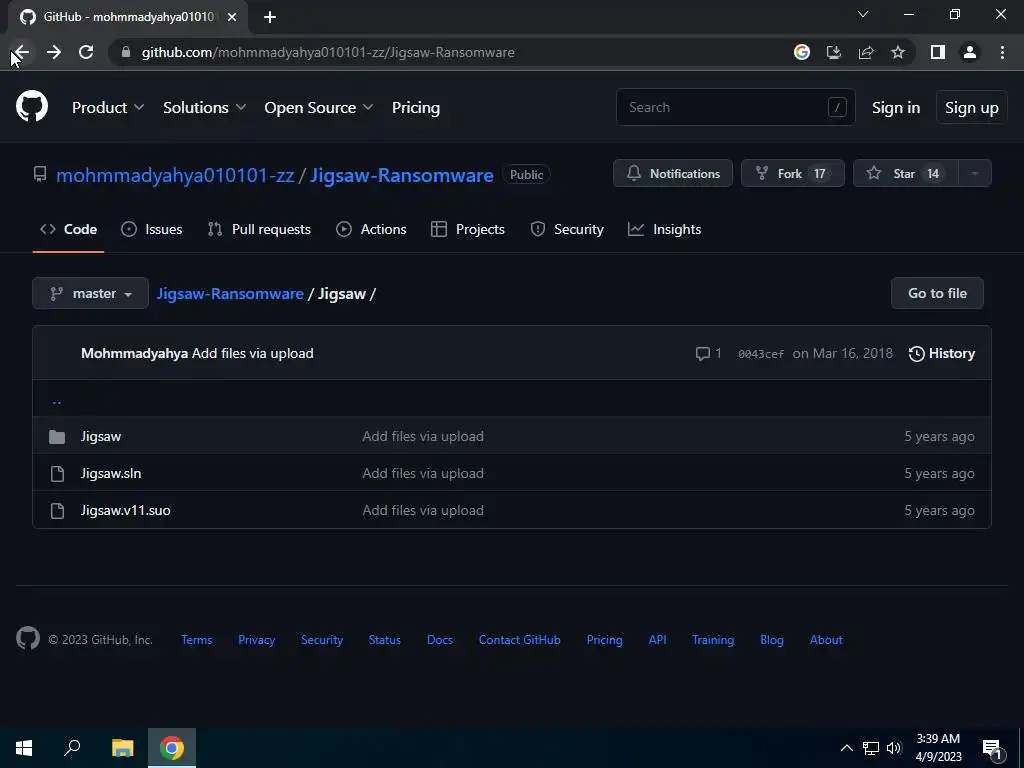Fork this repository

tap(793, 174)
